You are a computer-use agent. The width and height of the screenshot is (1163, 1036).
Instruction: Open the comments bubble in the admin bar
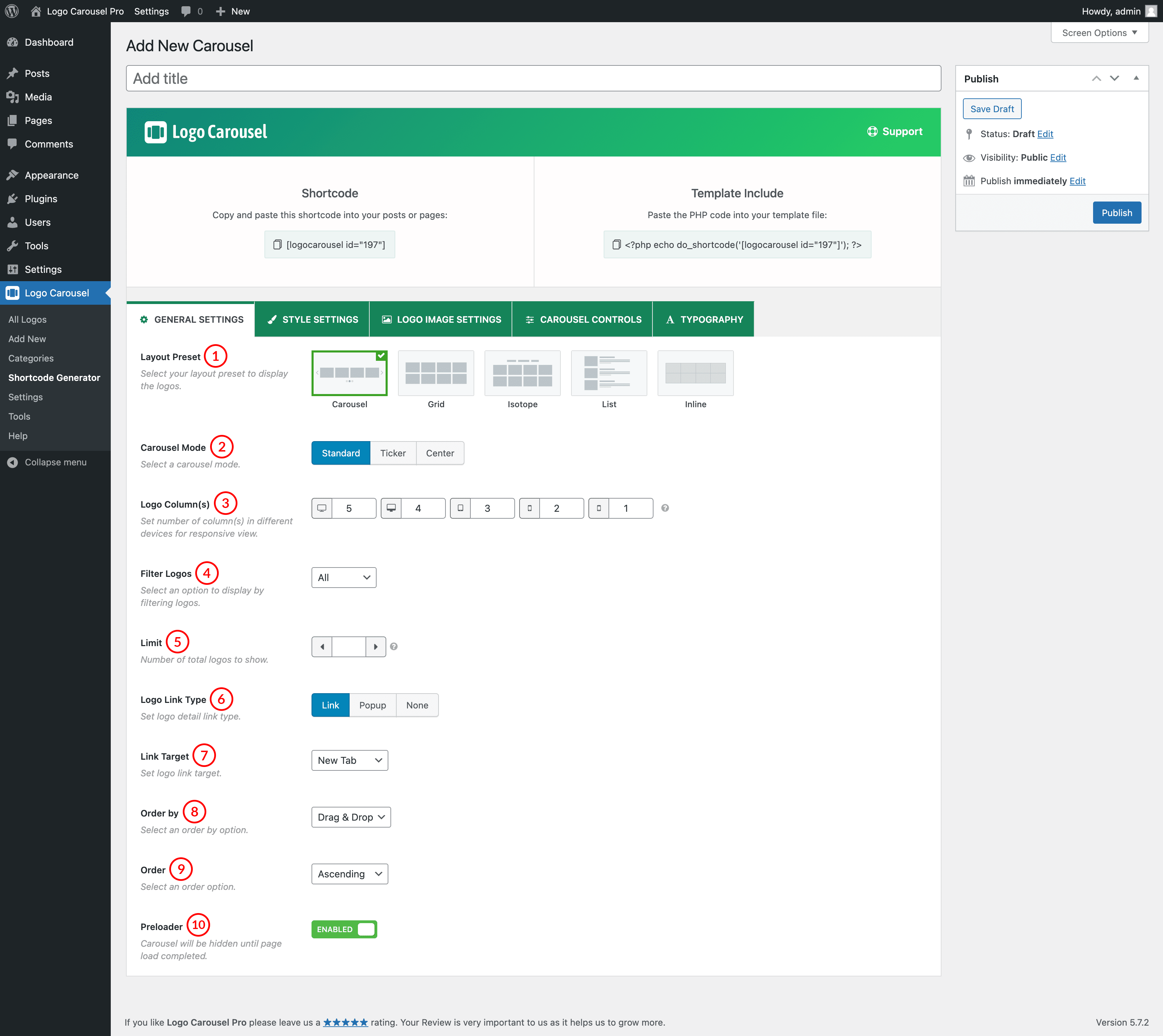pos(186,11)
